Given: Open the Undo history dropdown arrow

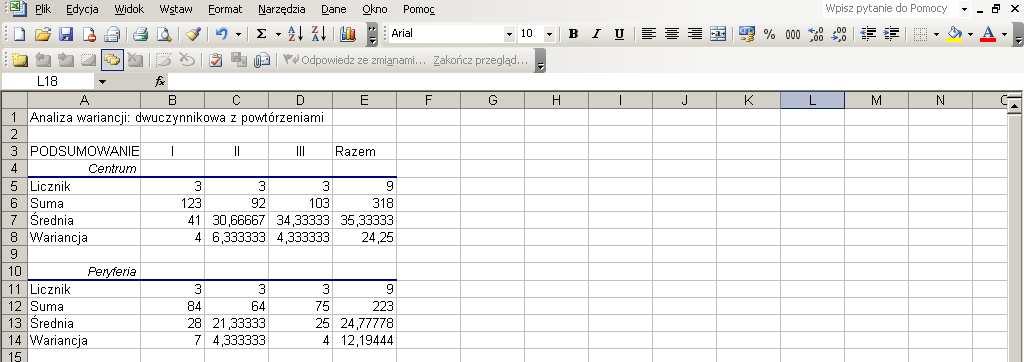Looking at the screenshot, I should point(238,34).
